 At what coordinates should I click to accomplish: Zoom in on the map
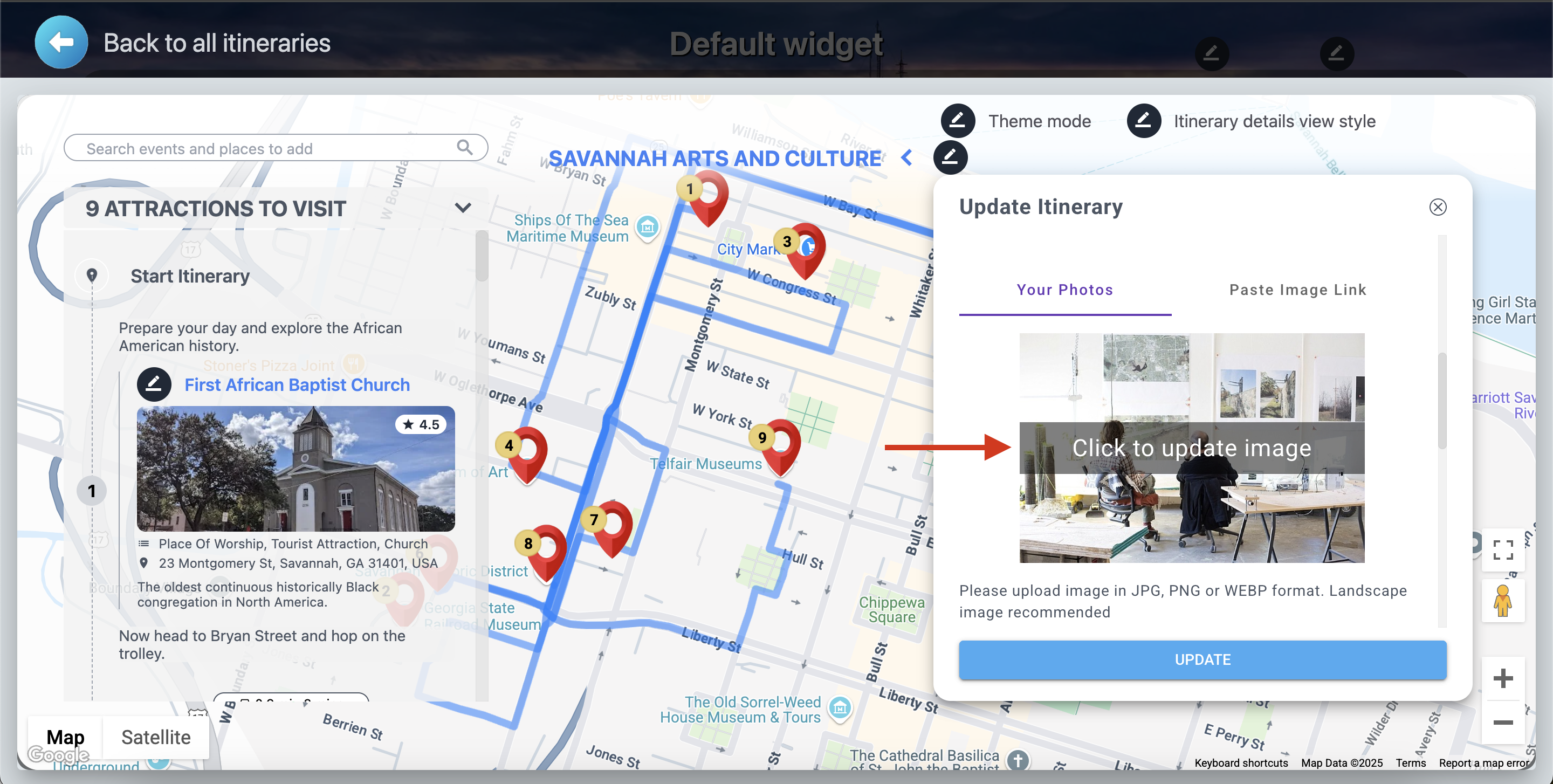click(1502, 678)
